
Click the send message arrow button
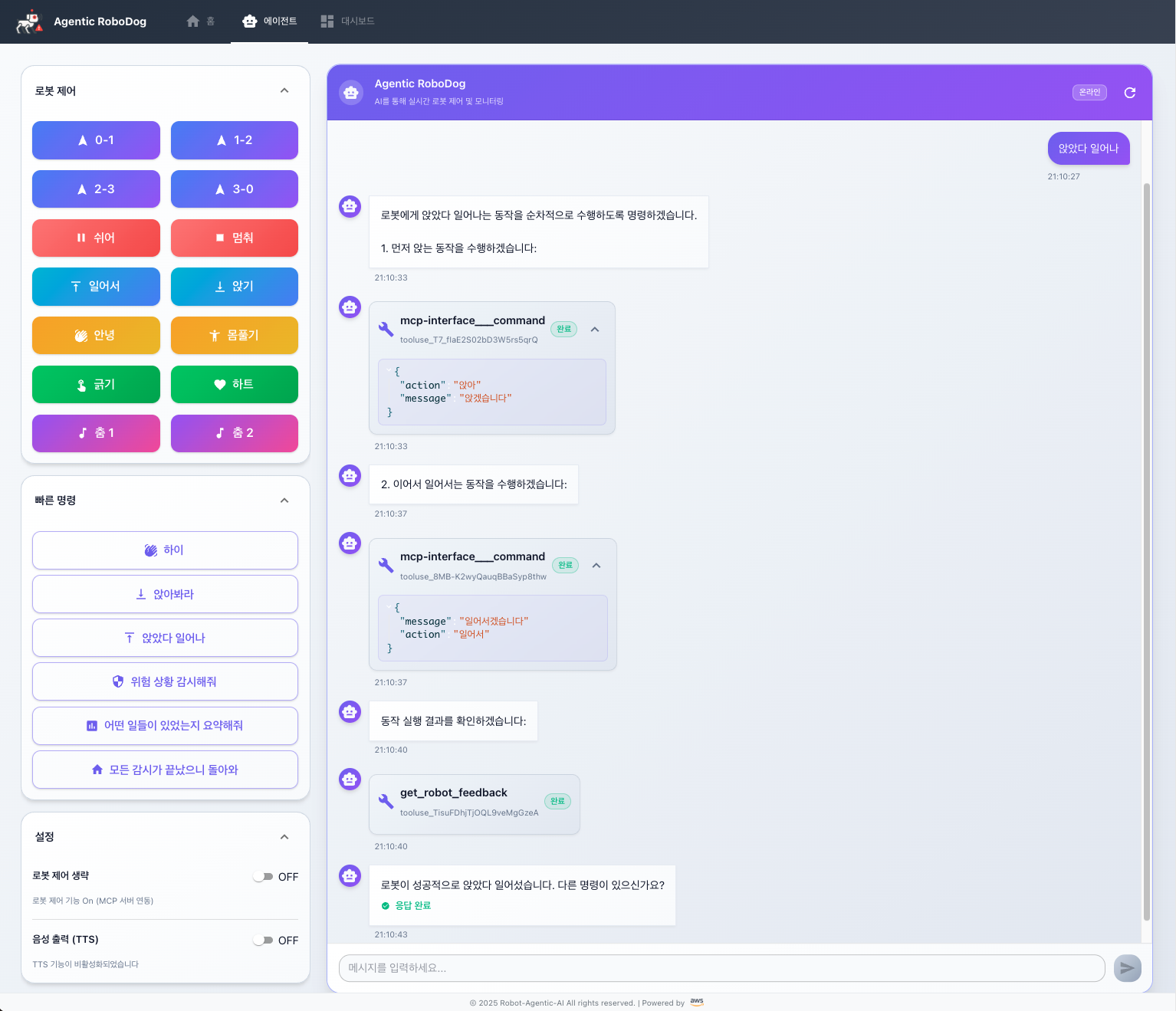pos(1128,968)
